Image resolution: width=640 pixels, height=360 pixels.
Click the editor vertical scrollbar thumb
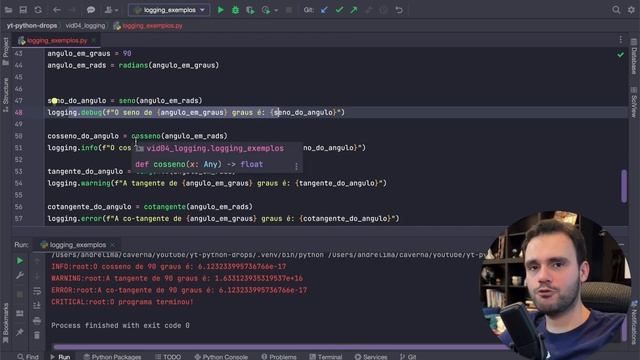(x=624, y=186)
